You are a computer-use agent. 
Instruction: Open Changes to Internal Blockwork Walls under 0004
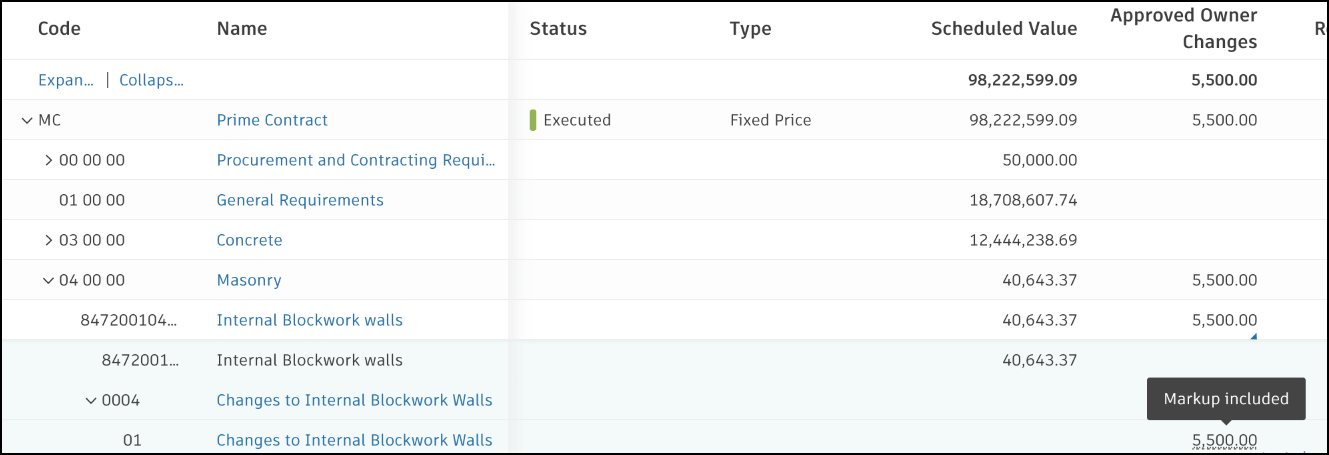pos(354,400)
